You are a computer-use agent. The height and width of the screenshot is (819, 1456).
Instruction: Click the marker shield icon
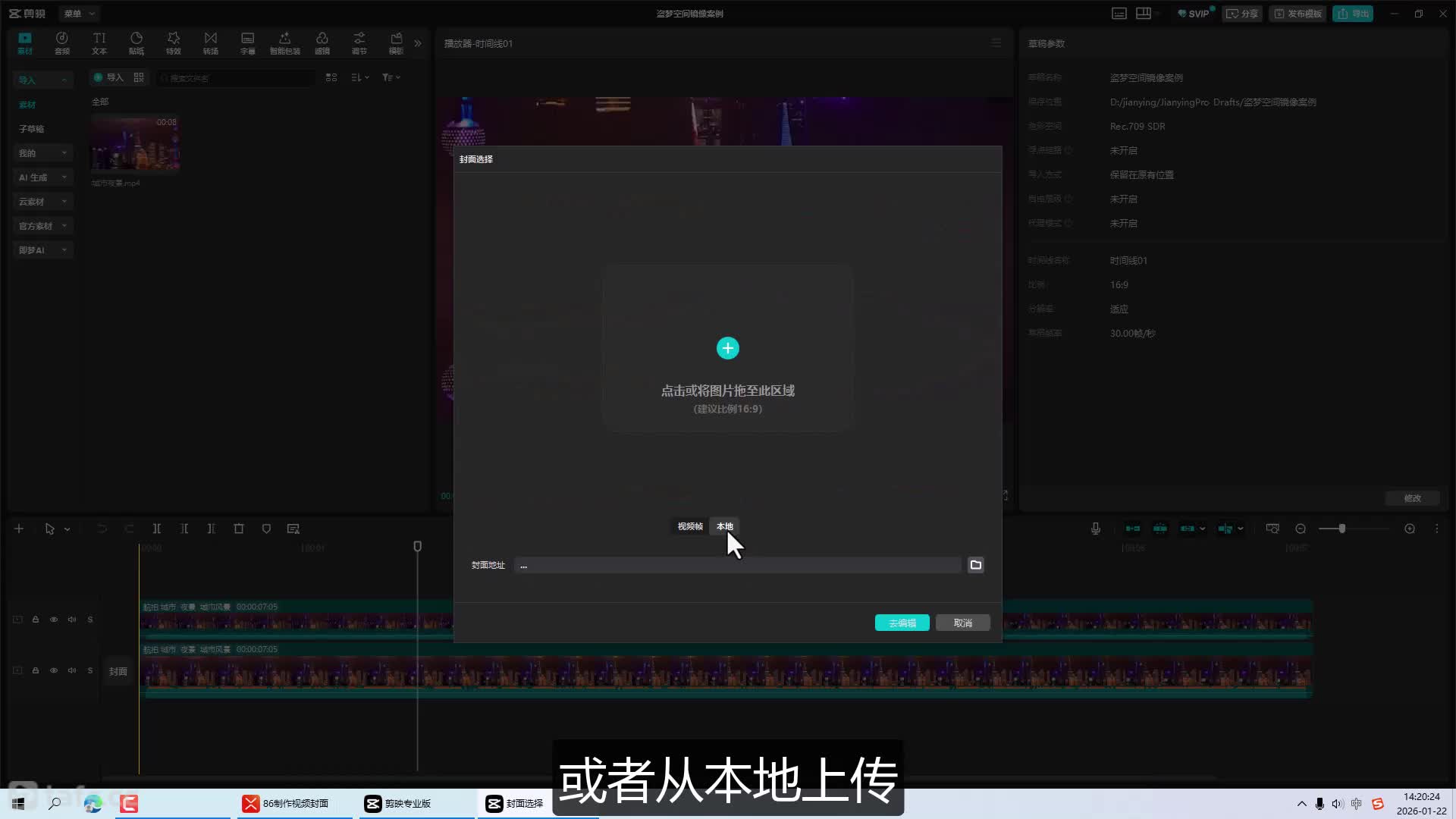266,529
